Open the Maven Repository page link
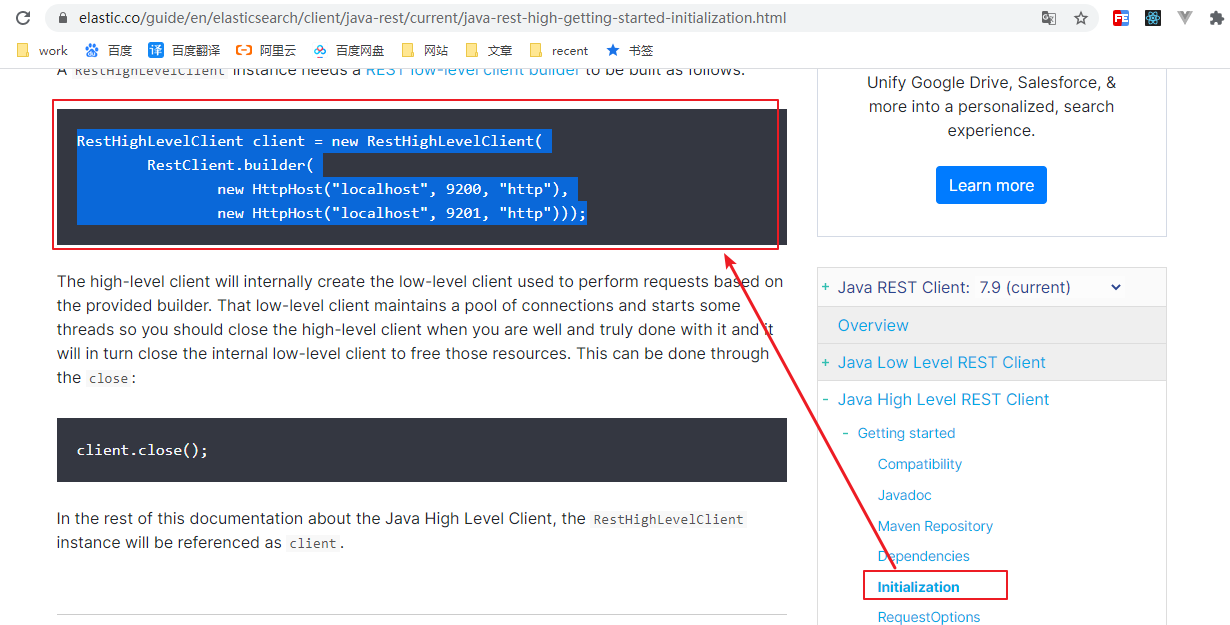This screenshot has width=1230, height=625. (x=935, y=526)
